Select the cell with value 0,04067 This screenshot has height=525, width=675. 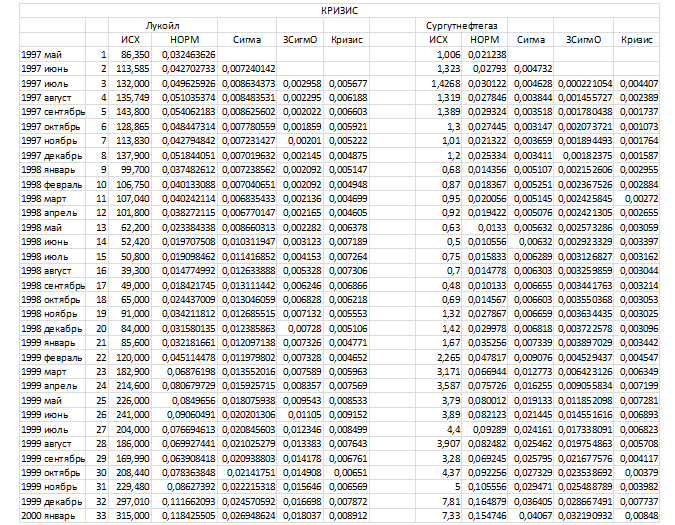530,516
